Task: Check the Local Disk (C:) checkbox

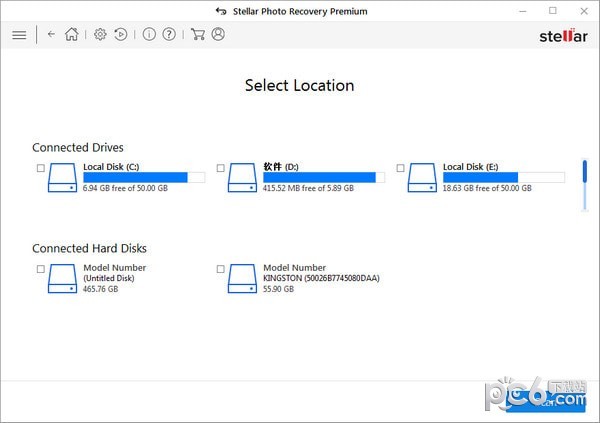Action: 41,168
